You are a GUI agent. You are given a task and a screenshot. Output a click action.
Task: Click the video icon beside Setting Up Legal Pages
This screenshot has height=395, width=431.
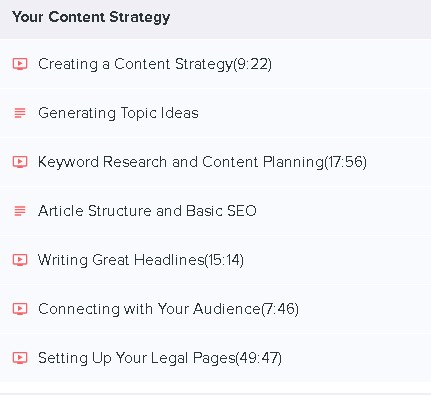[x=20, y=358]
